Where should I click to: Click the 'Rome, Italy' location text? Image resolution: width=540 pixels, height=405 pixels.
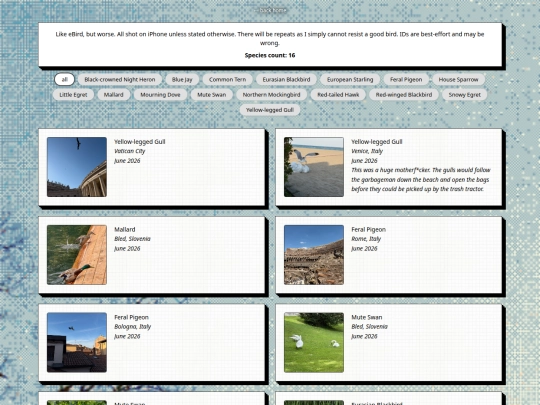(x=366, y=239)
